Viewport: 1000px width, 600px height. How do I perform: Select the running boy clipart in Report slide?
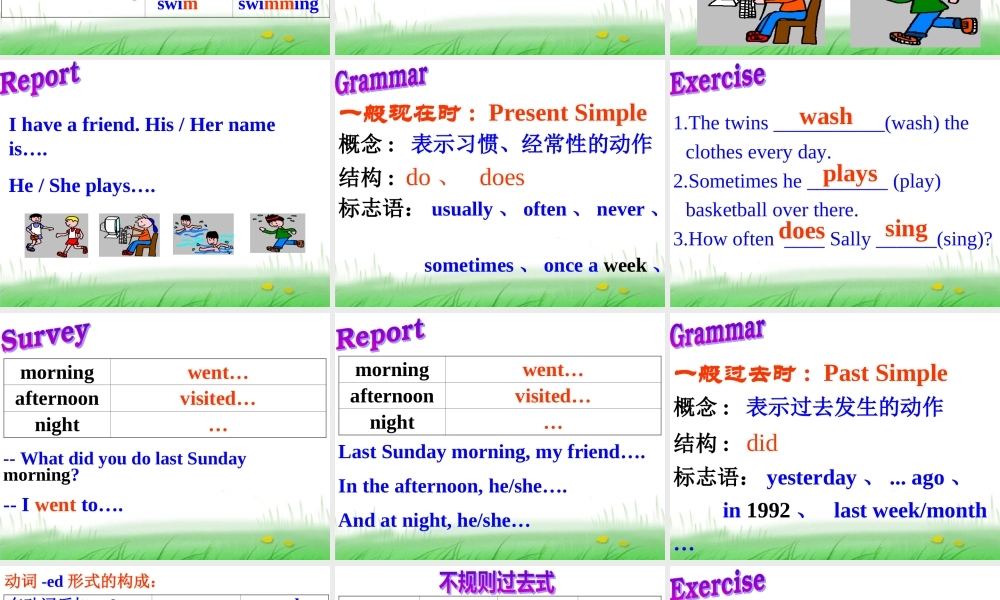click(277, 234)
